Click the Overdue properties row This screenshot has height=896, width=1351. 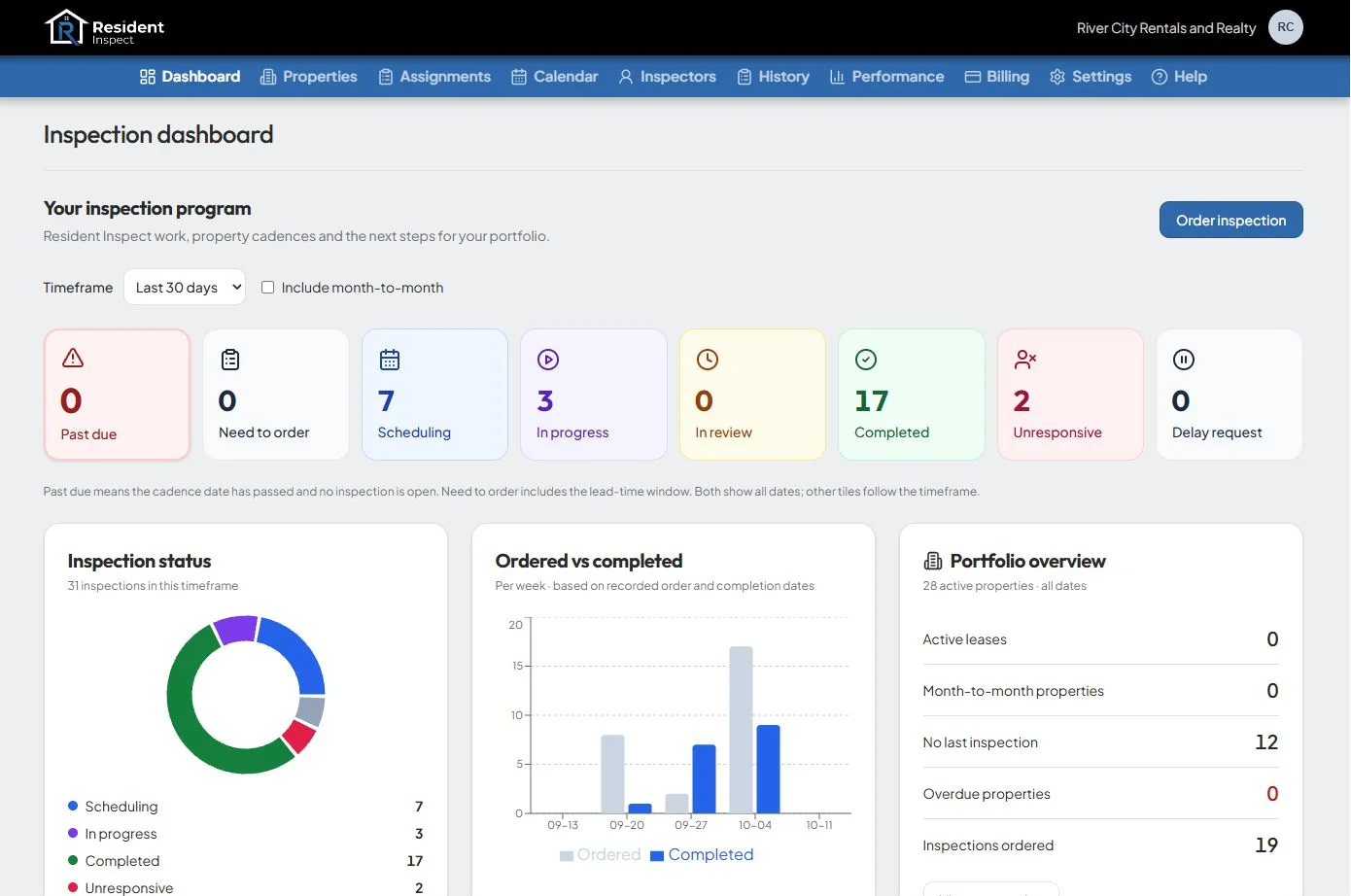[x=1100, y=794]
